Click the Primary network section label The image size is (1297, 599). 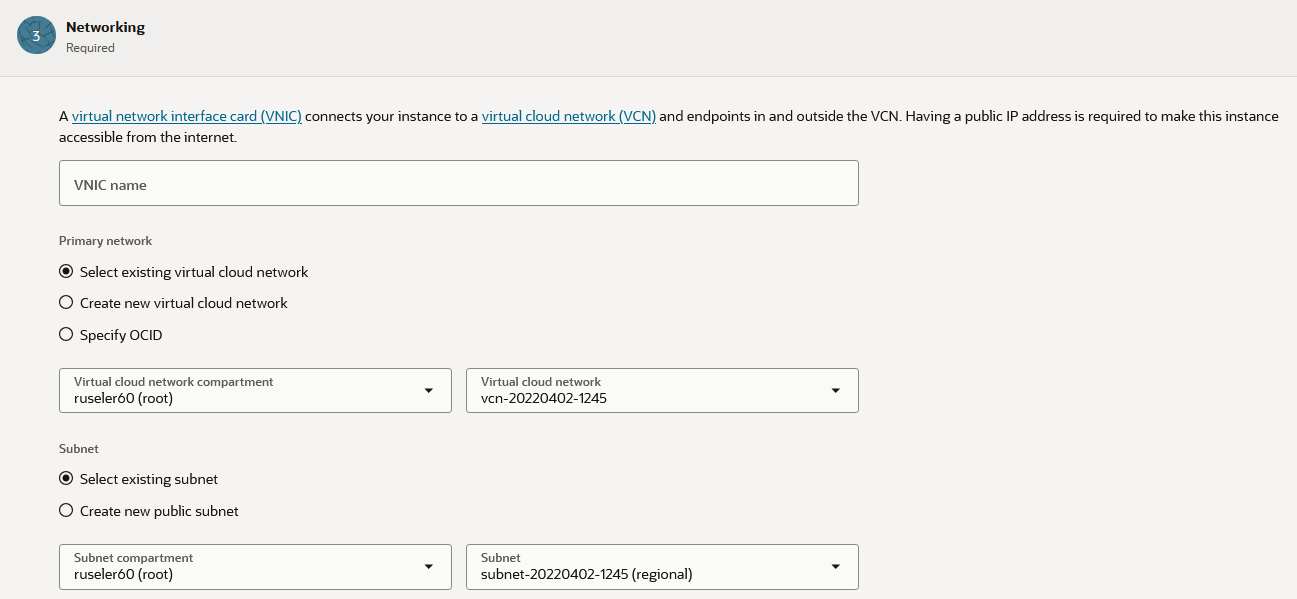(105, 241)
